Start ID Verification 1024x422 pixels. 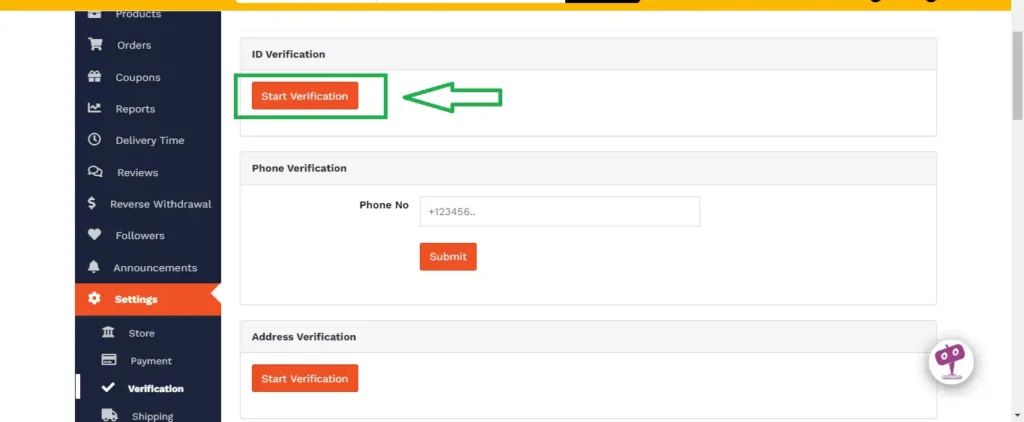304,96
